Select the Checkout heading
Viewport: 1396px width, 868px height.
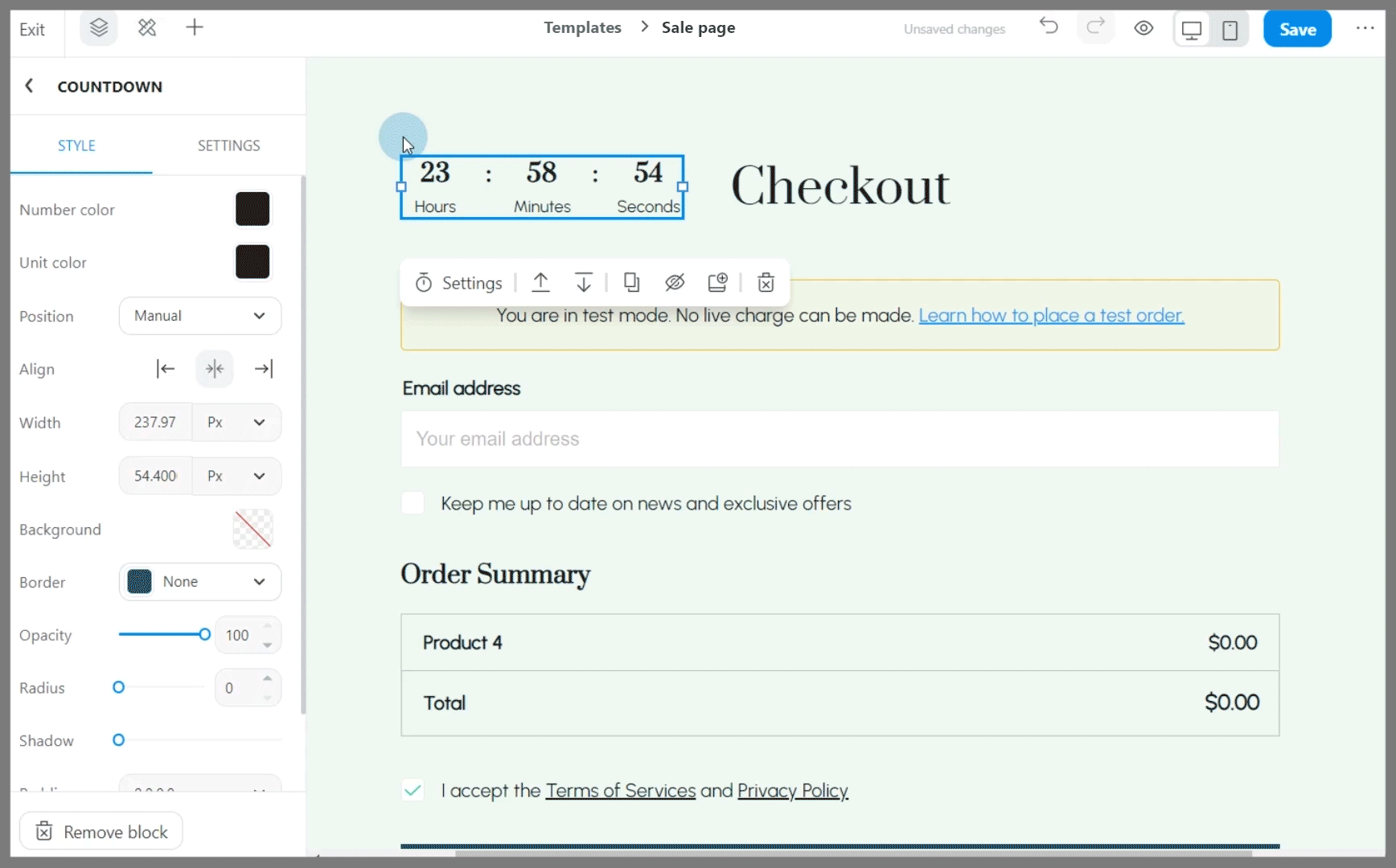pos(840,186)
